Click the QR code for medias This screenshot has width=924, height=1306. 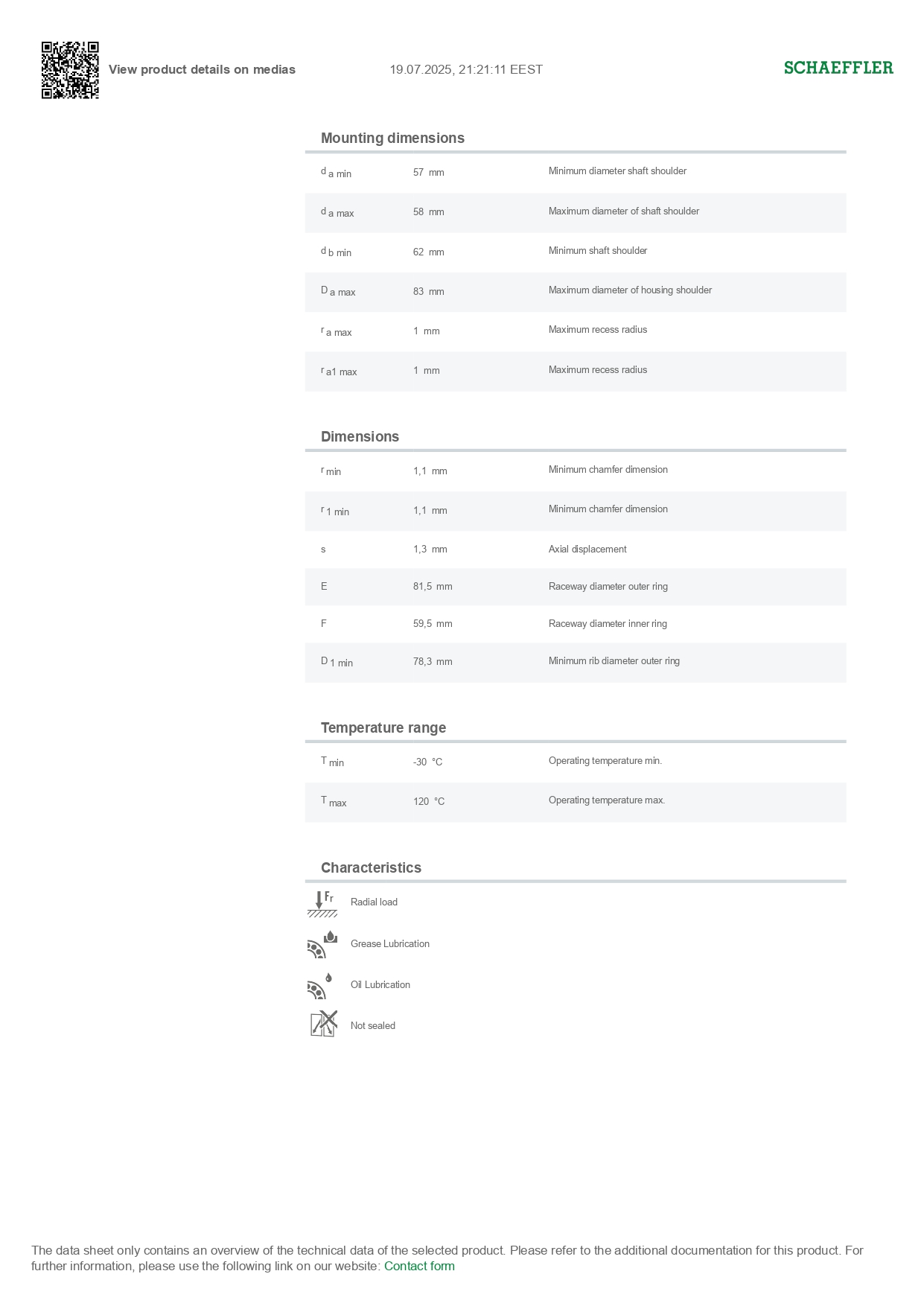pyautogui.click(x=70, y=70)
